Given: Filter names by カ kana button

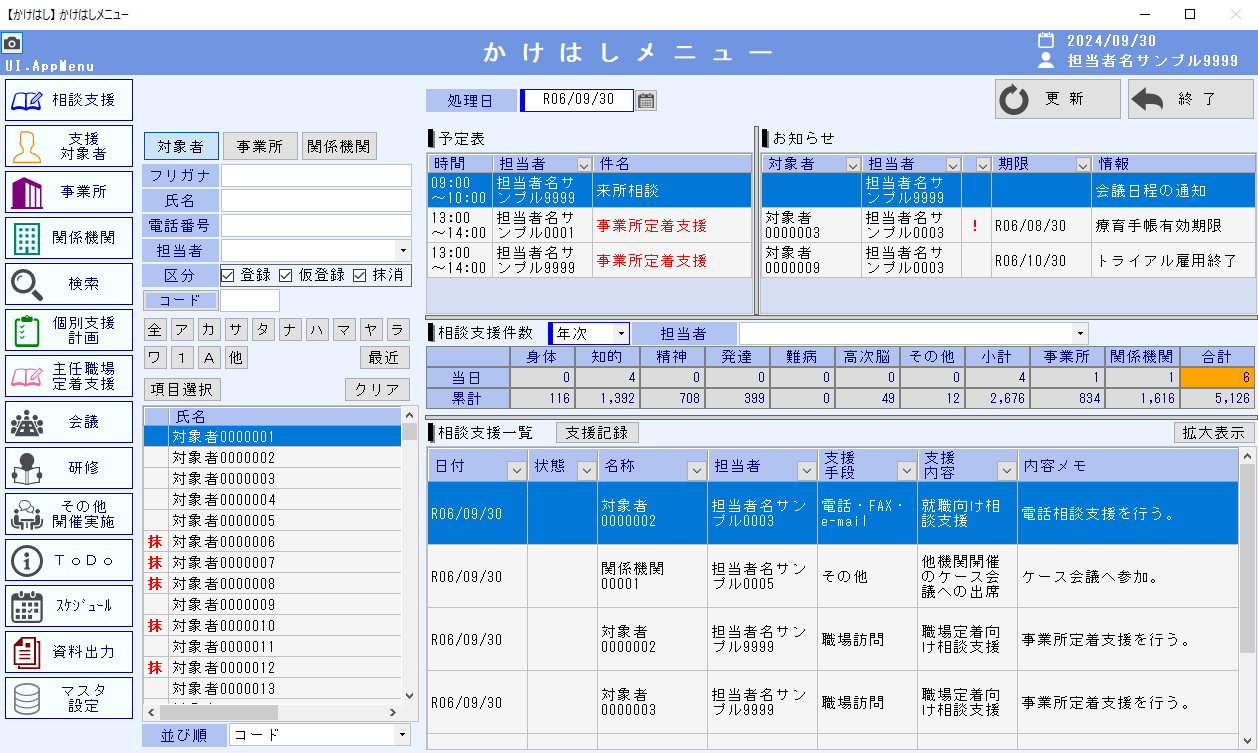Looking at the screenshot, I should pos(208,330).
